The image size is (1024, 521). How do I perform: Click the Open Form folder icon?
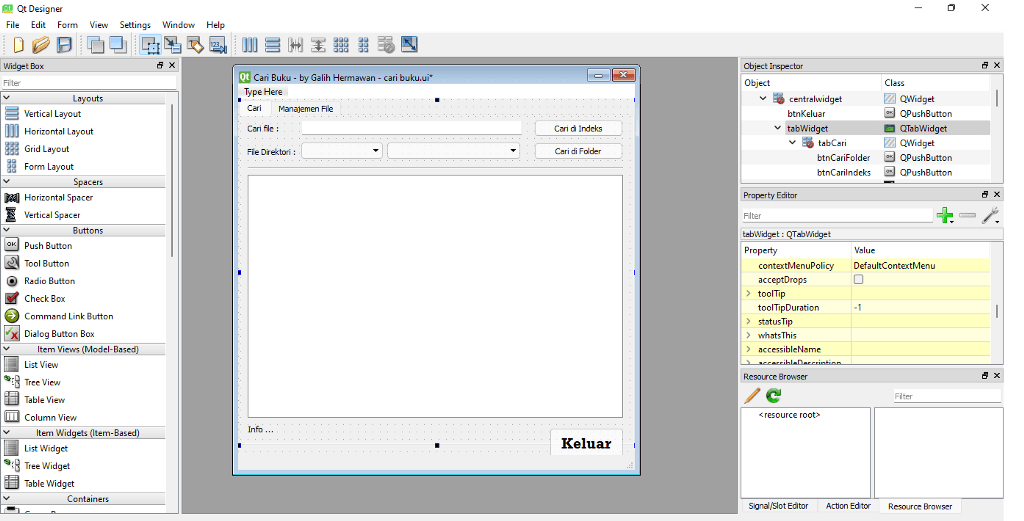[x=40, y=44]
